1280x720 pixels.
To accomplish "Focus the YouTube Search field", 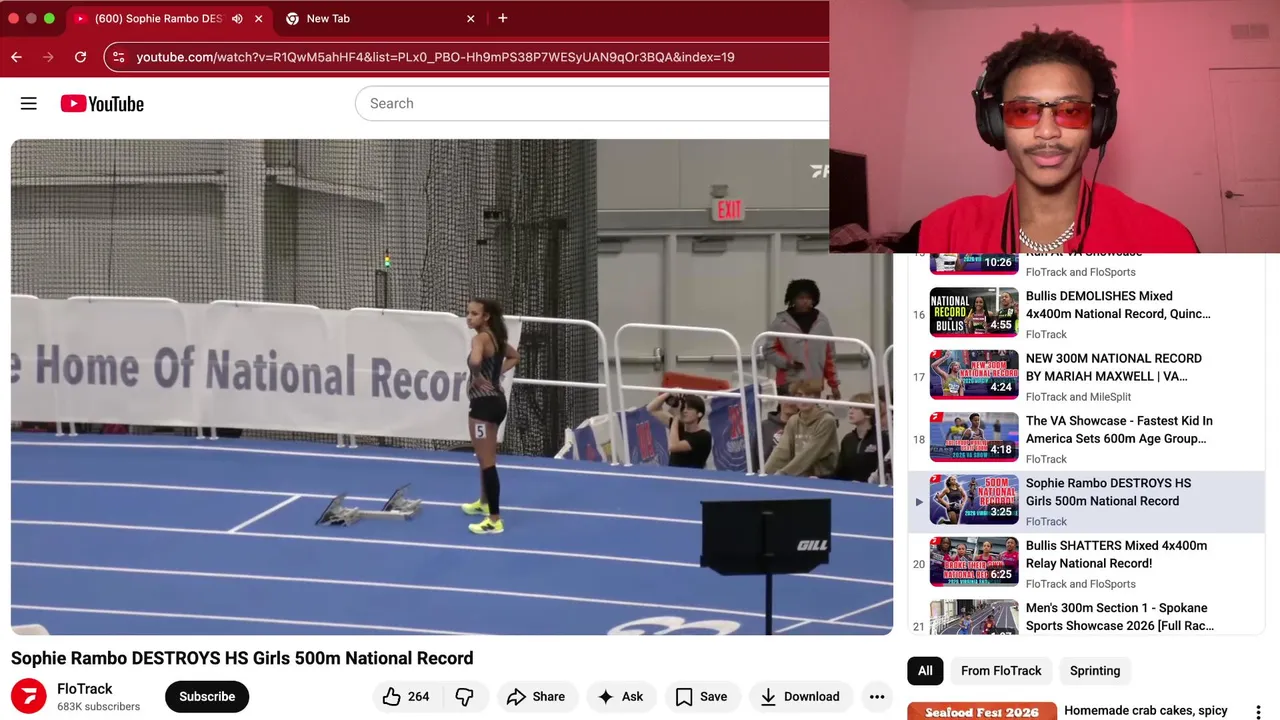I will (x=592, y=103).
